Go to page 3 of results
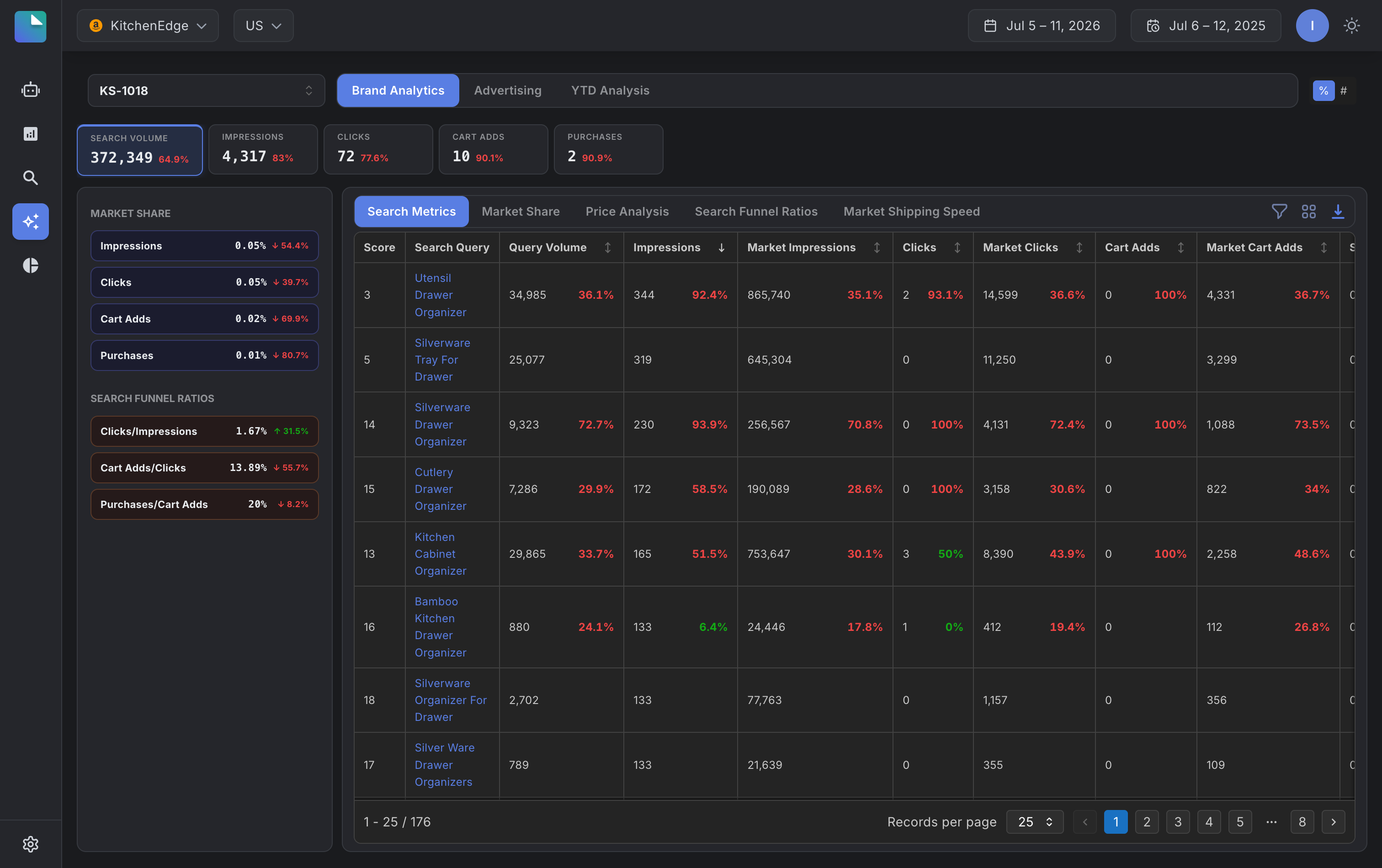This screenshot has height=868, width=1382. coord(1178,821)
